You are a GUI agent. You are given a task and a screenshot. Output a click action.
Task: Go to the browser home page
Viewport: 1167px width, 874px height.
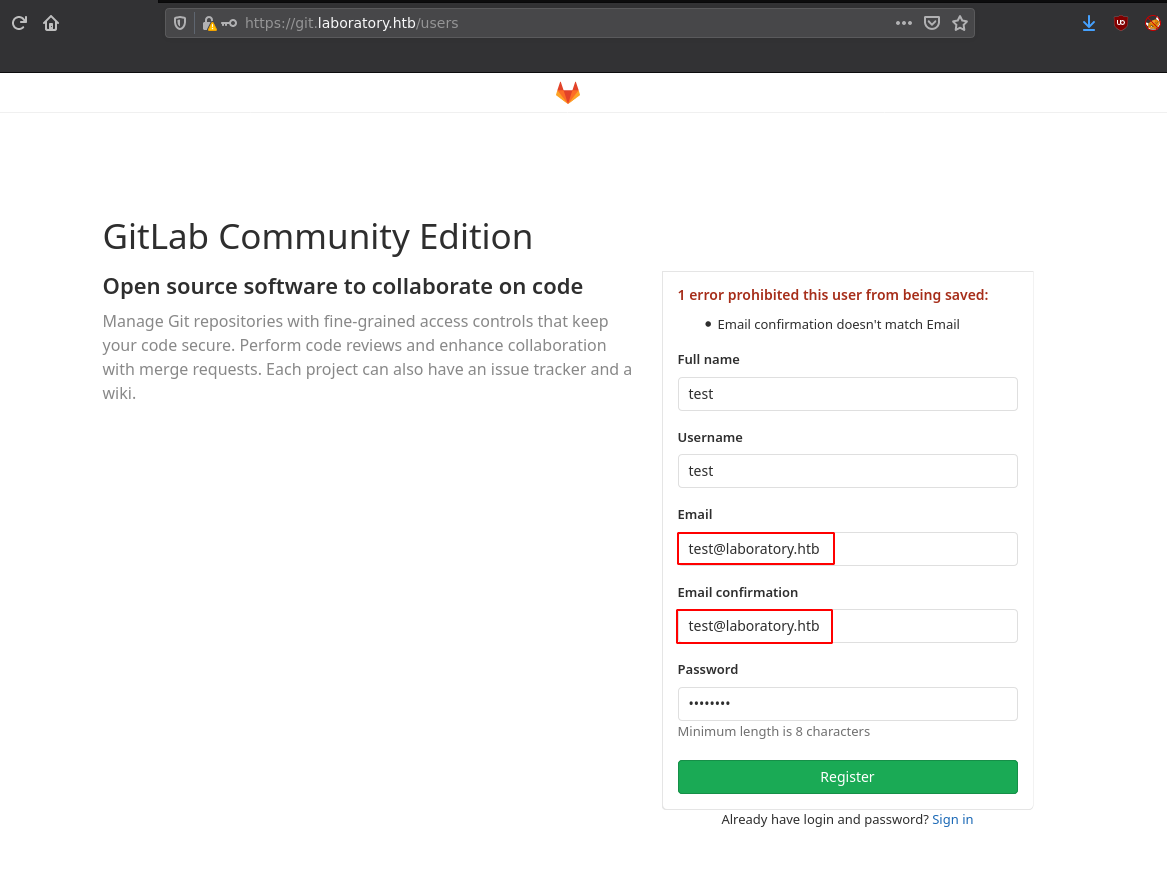pyautogui.click(x=51, y=23)
